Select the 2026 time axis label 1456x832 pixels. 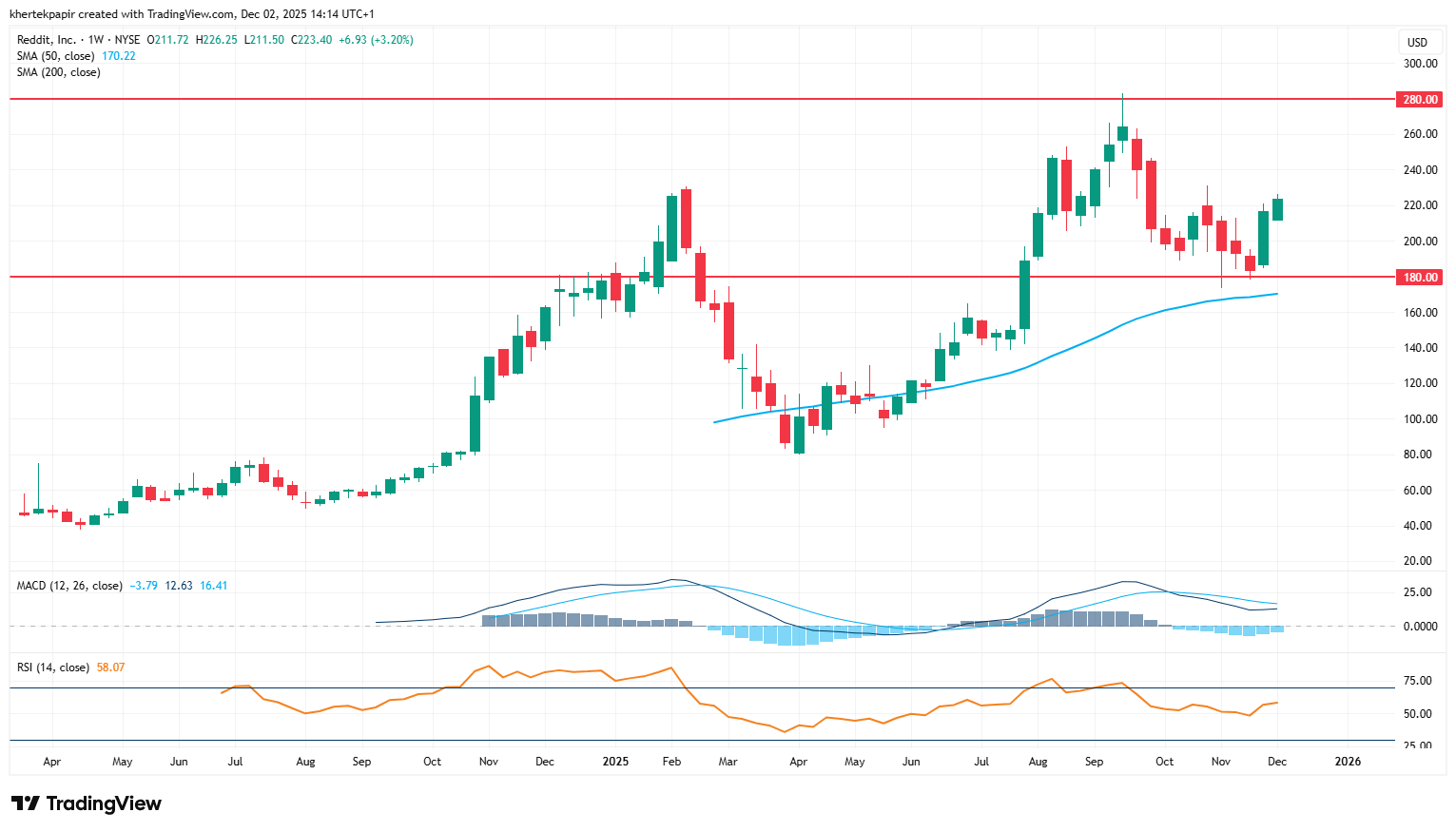click(x=1348, y=762)
